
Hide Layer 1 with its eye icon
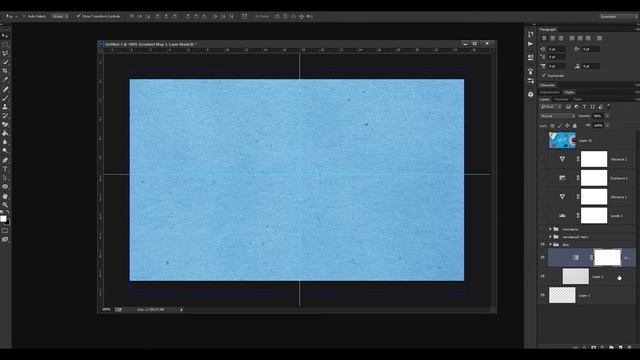(x=542, y=276)
